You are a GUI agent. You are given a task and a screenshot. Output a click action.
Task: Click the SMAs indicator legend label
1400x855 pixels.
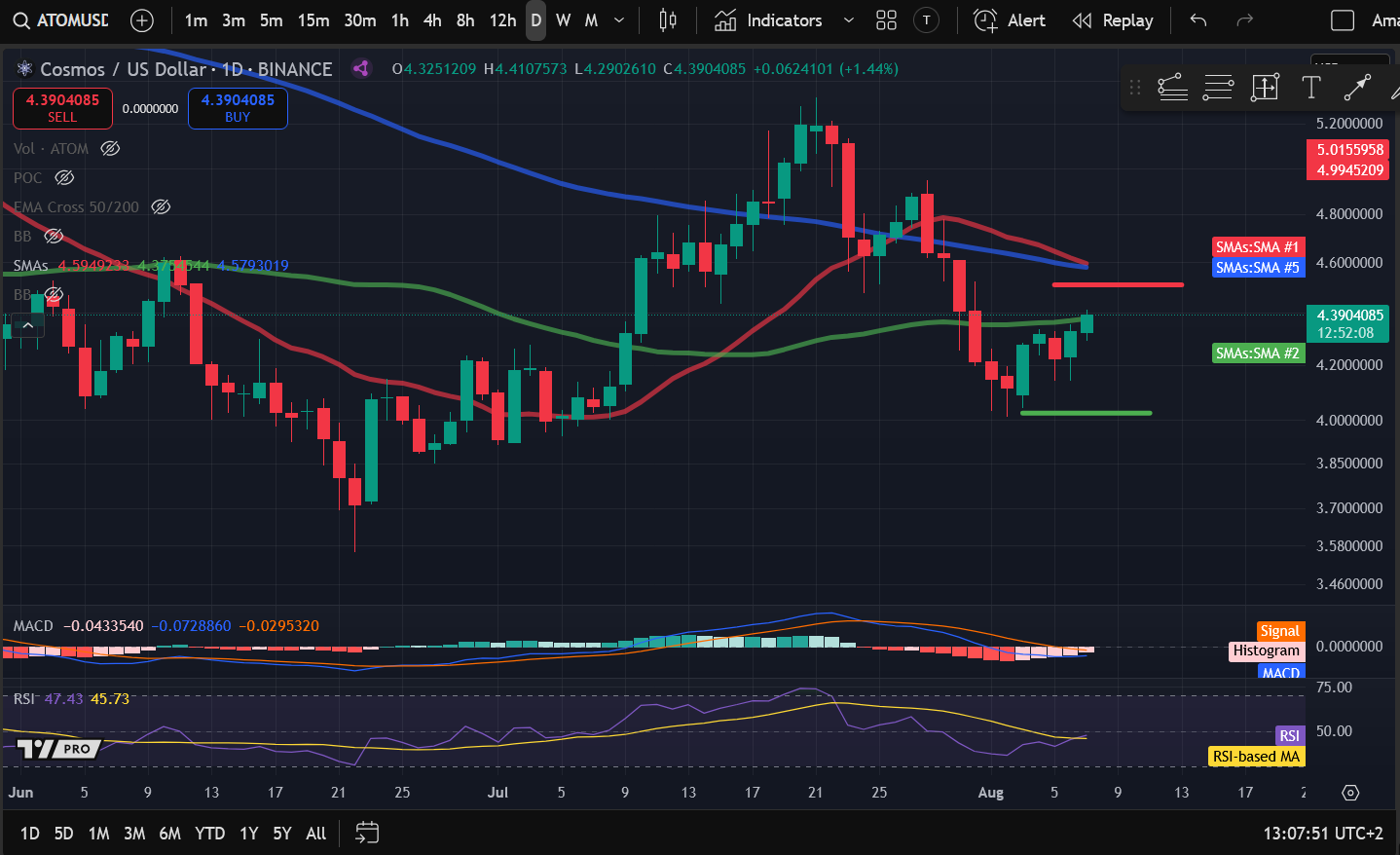pos(31,265)
